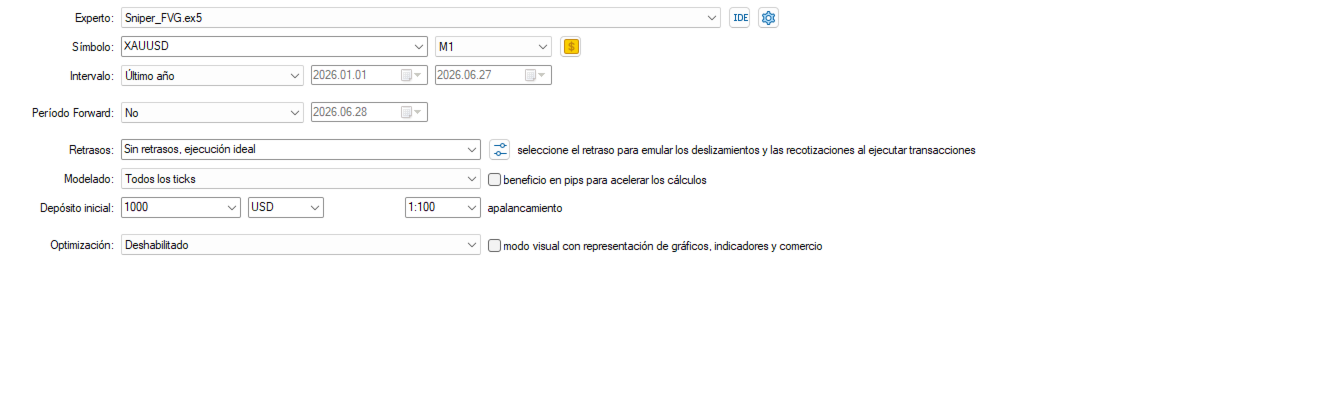The image size is (1329, 394).
Task: Expand the USD currency dropdown
Action: (x=315, y=208)
